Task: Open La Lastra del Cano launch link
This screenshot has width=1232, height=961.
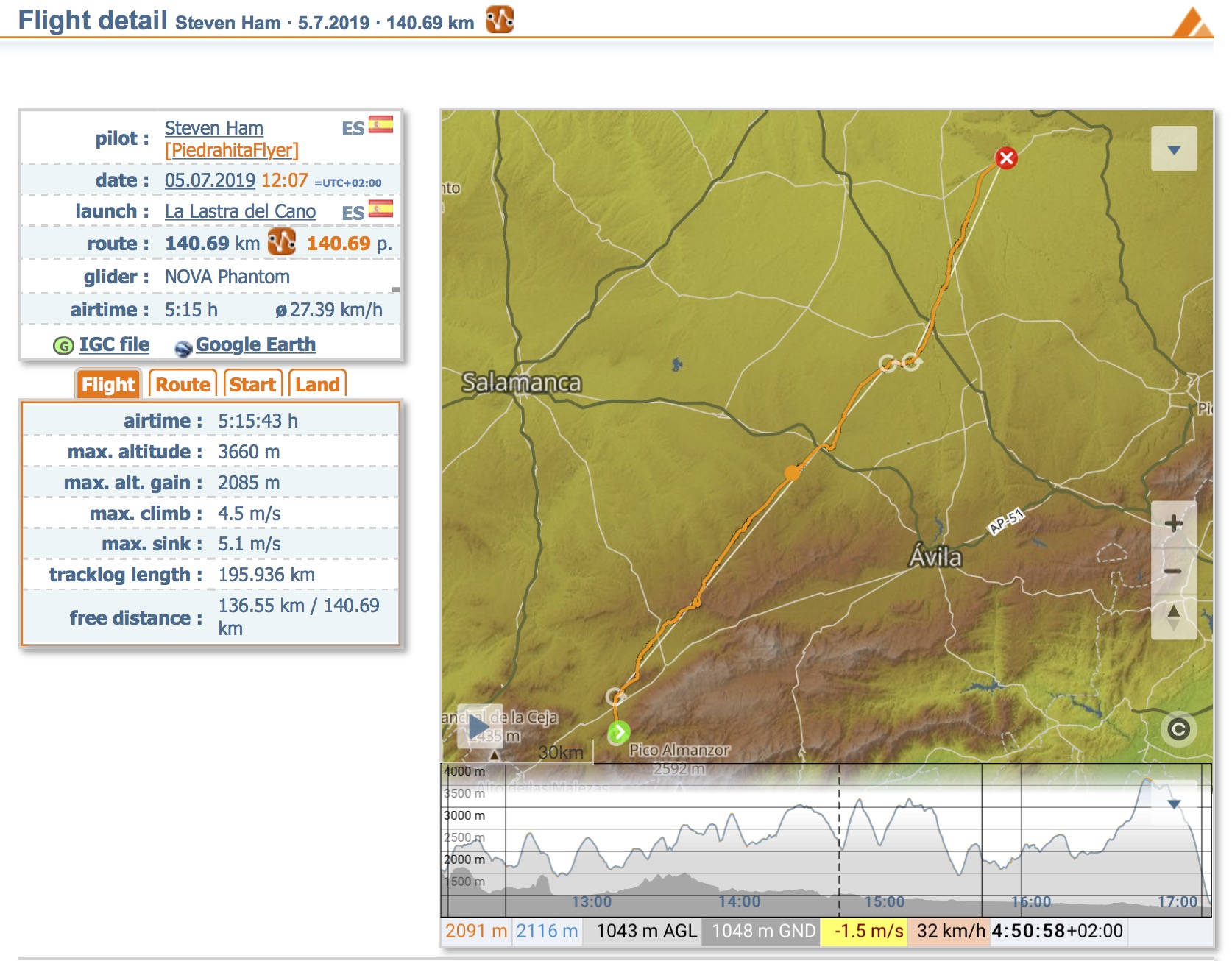Action: point(240,211)
